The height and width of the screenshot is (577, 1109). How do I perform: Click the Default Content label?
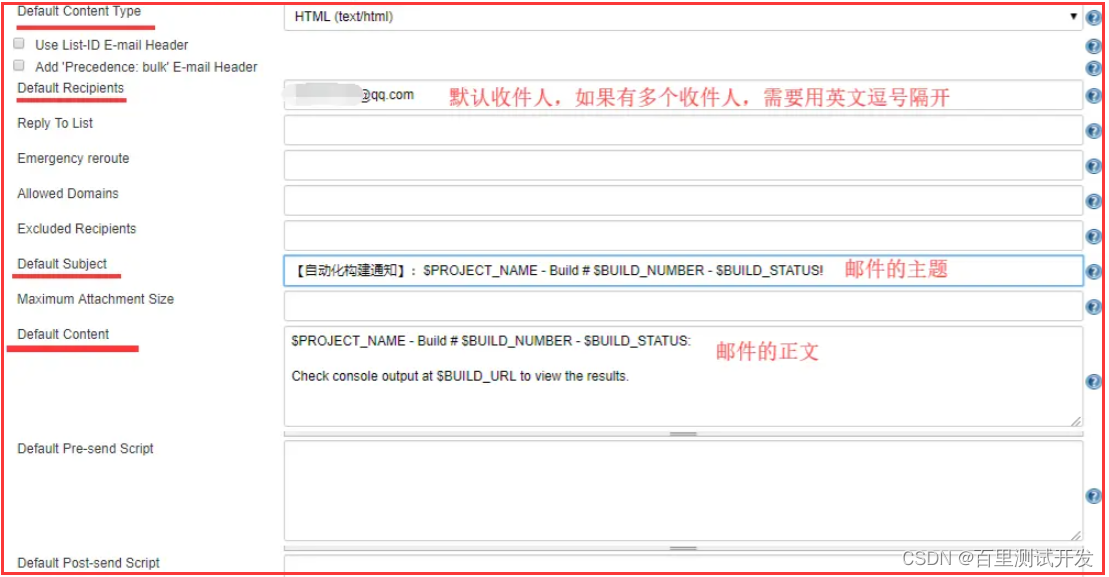click(x=63, y=334)
